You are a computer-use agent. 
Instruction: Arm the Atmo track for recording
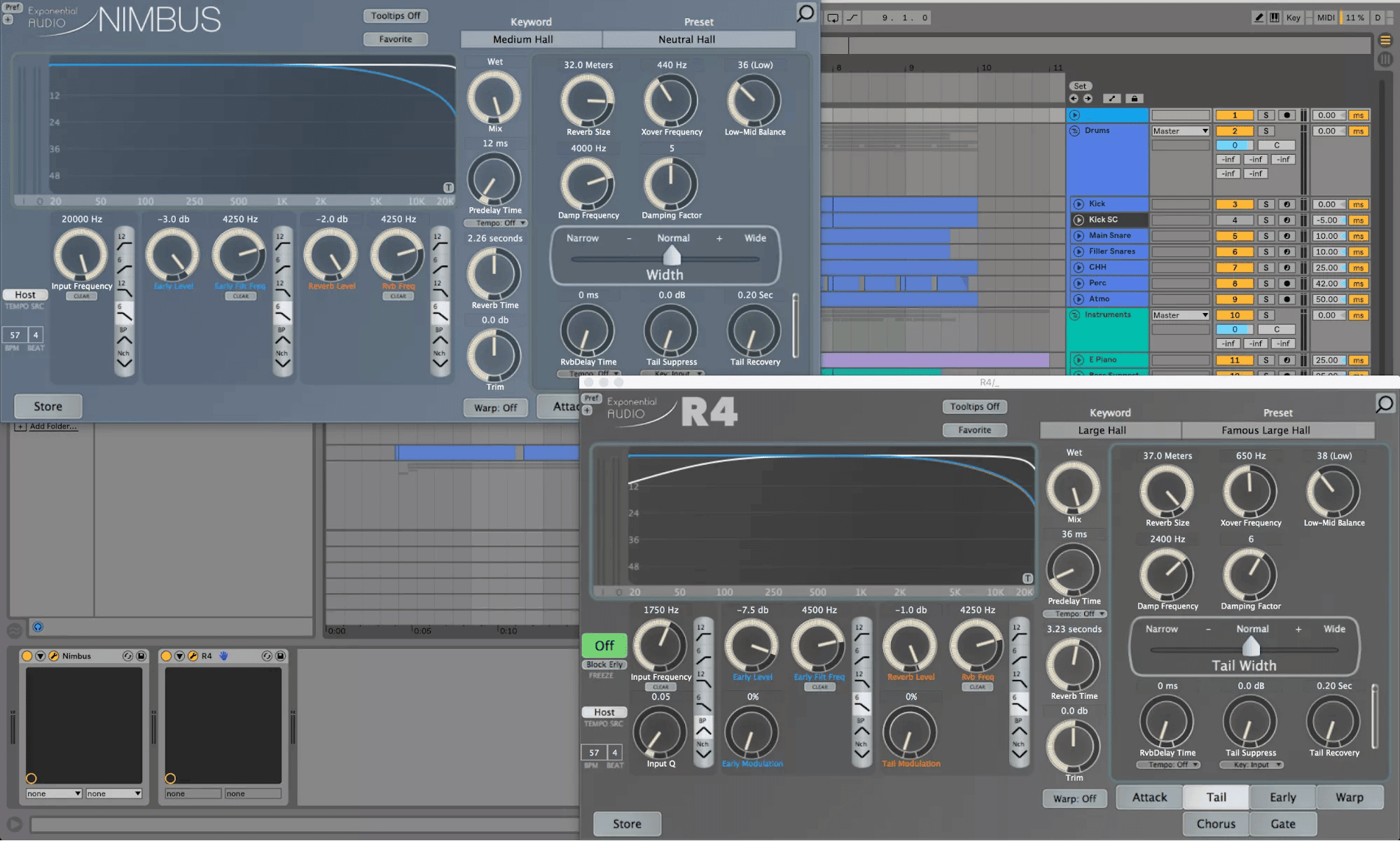pos(1287,299)
